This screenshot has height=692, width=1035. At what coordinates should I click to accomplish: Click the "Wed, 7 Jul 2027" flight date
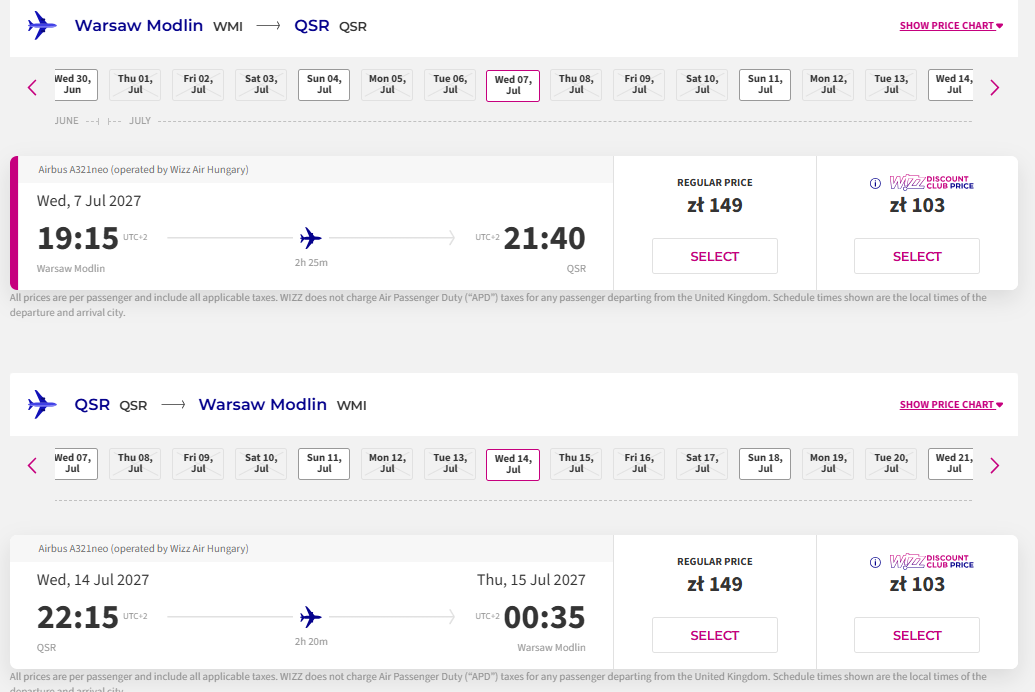pyautogui.click(x=89, y=201)
